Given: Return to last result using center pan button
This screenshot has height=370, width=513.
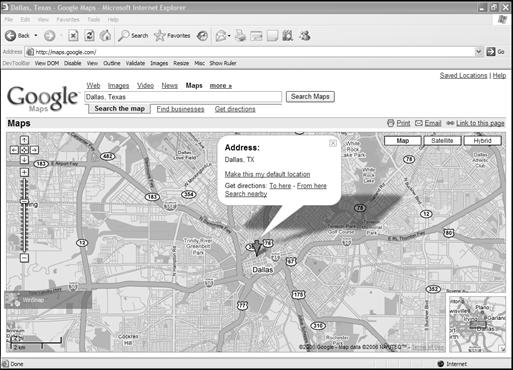Looking at the screenshot, I should (x=24, y=150).
